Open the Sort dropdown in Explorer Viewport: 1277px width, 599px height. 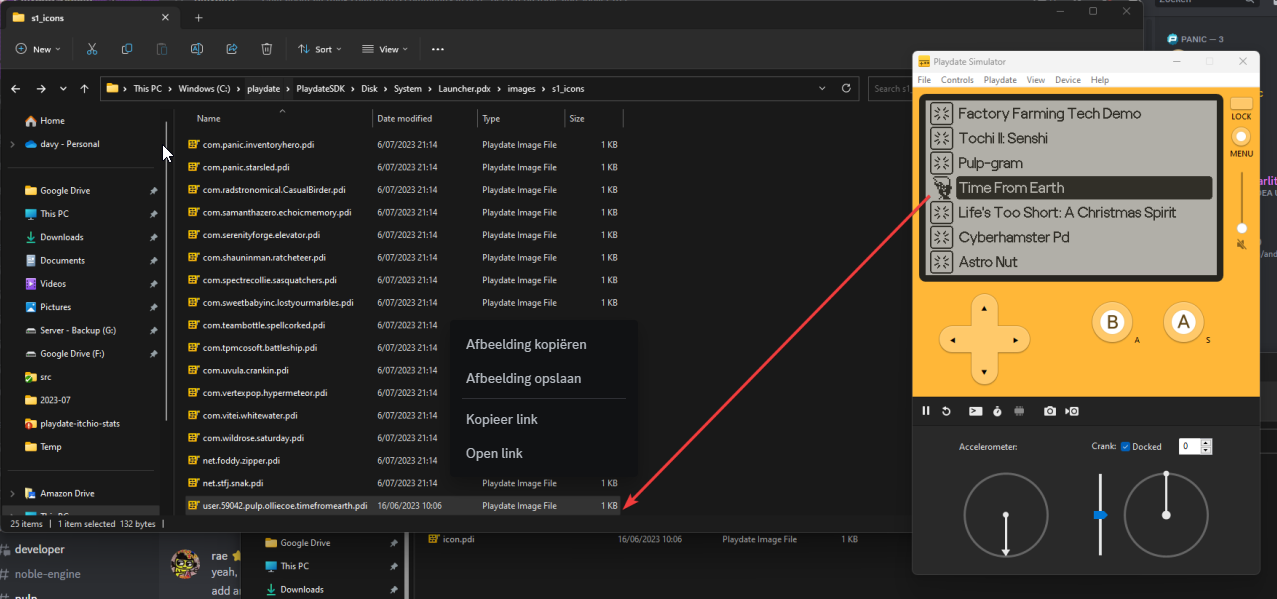tap(319, 49)
